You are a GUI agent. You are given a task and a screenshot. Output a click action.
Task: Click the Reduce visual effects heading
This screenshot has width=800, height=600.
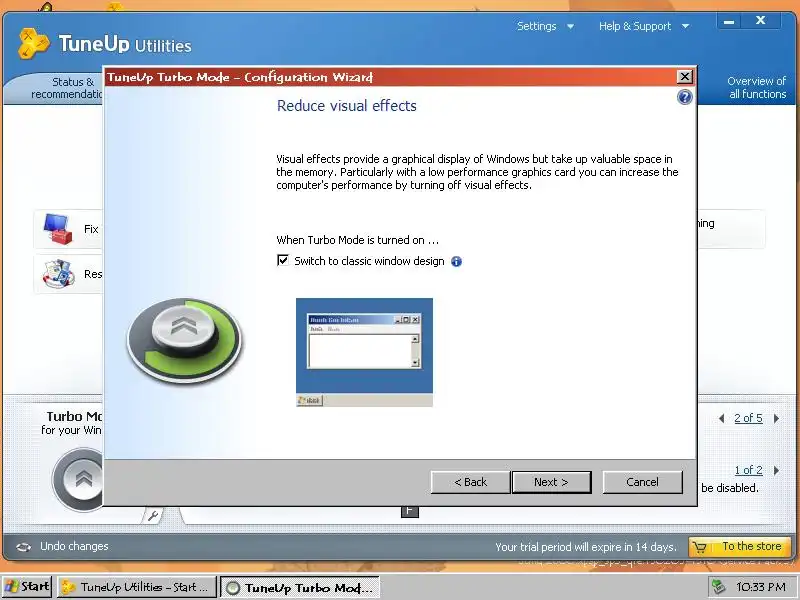(x=346, y=106)
